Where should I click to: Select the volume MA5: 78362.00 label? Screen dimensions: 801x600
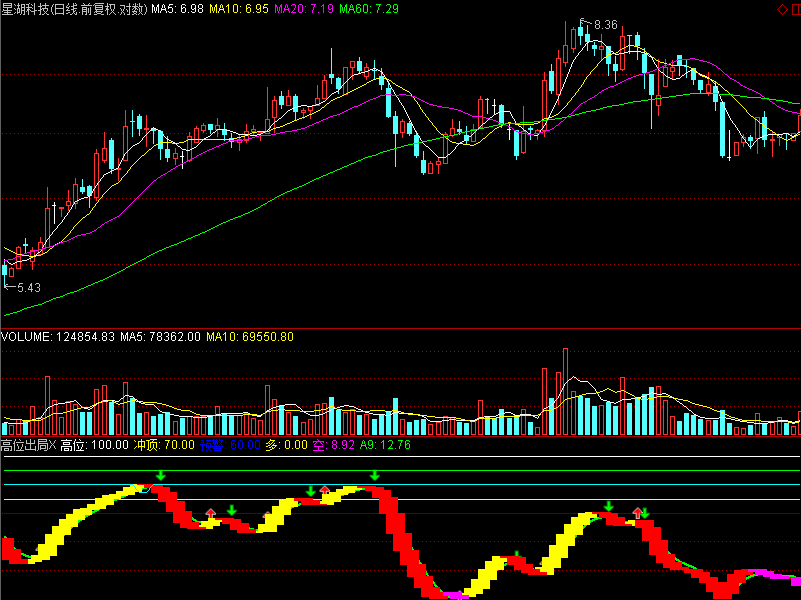160,337
